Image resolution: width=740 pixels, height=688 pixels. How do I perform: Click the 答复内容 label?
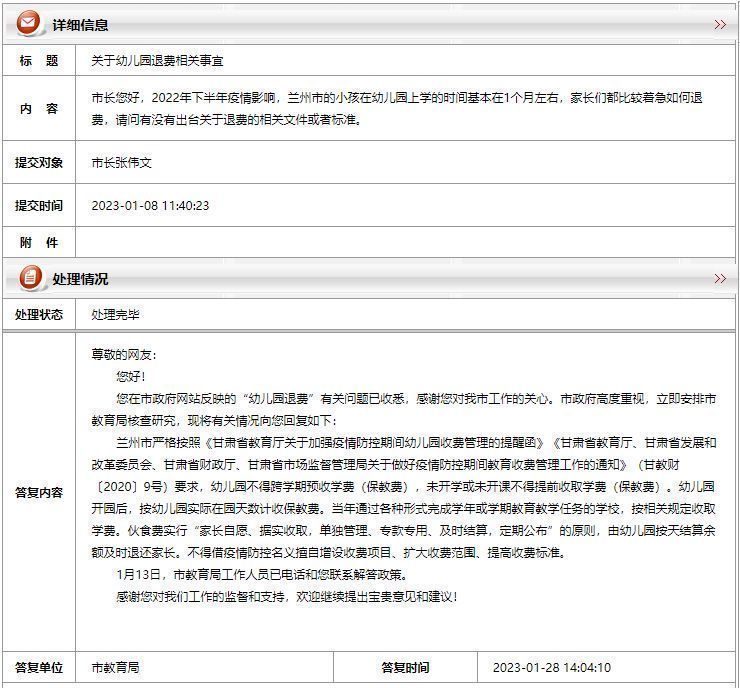pyautogui.click(x=39, y=492)
